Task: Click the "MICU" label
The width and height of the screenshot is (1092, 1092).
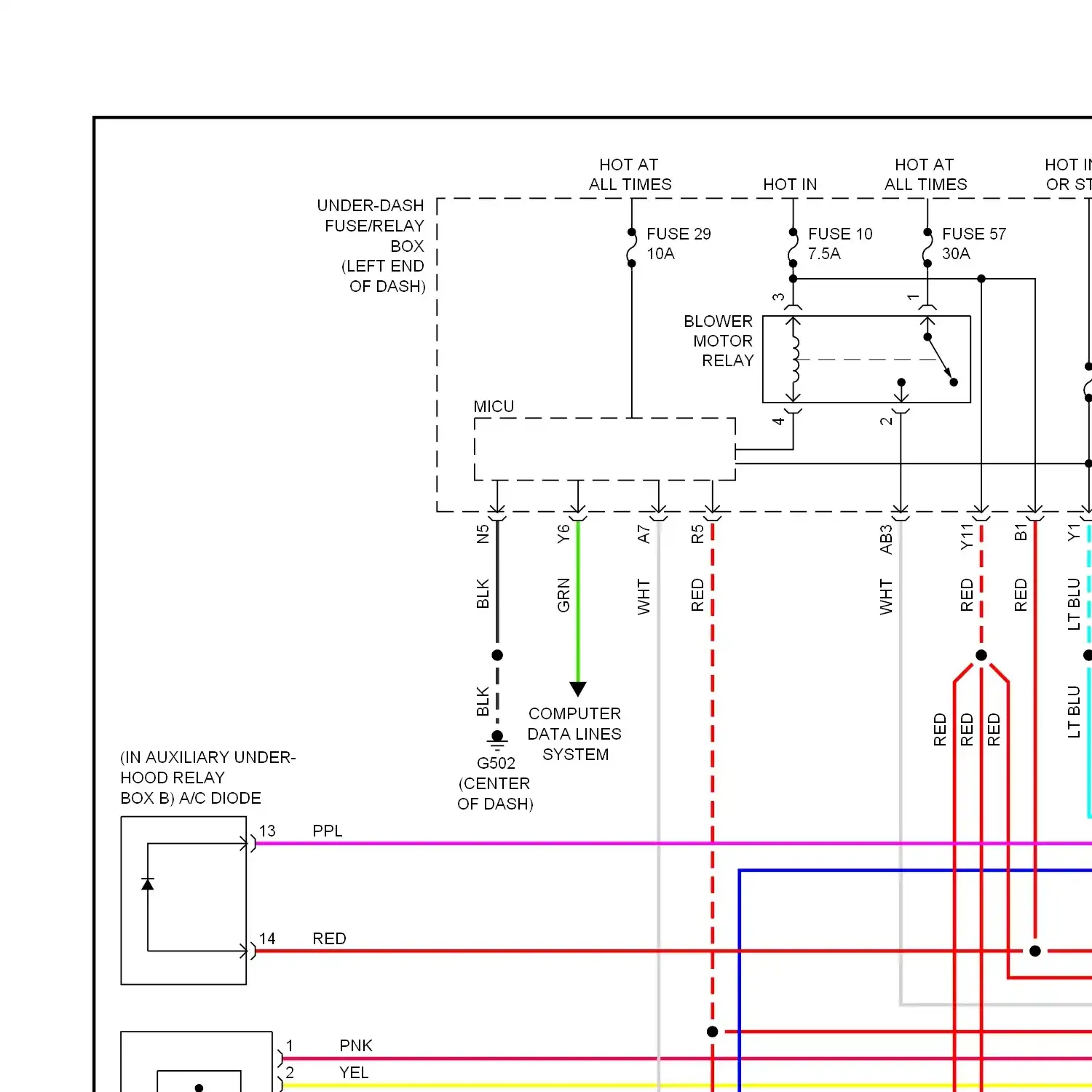Action: (494, 406)
